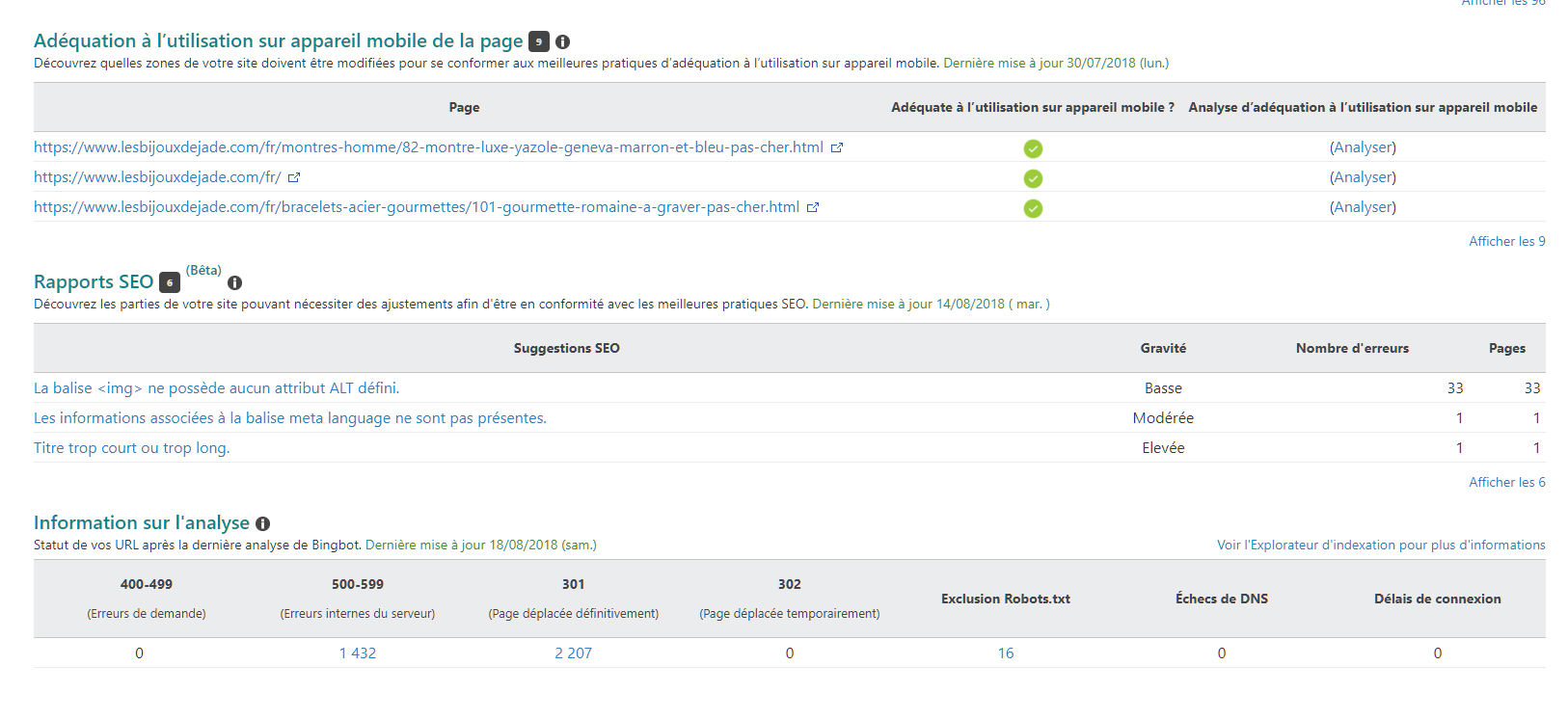Viewport: 1568px width, 719px height.
Task: Click the 1 432 server errors count
Action: (358, 653)
